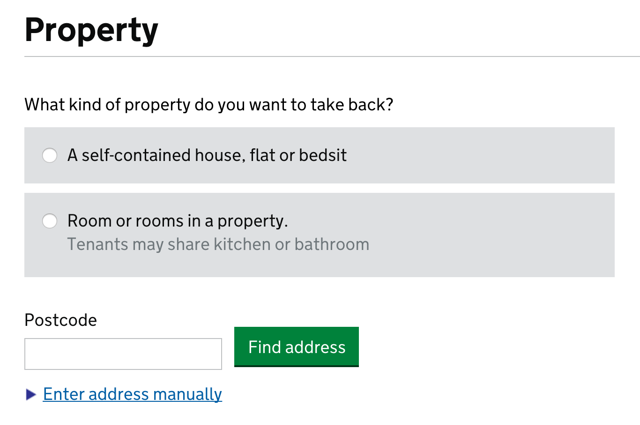The image size is (640, 425).
Task: Focus the Postcode text field
Action: coord(123,354)
